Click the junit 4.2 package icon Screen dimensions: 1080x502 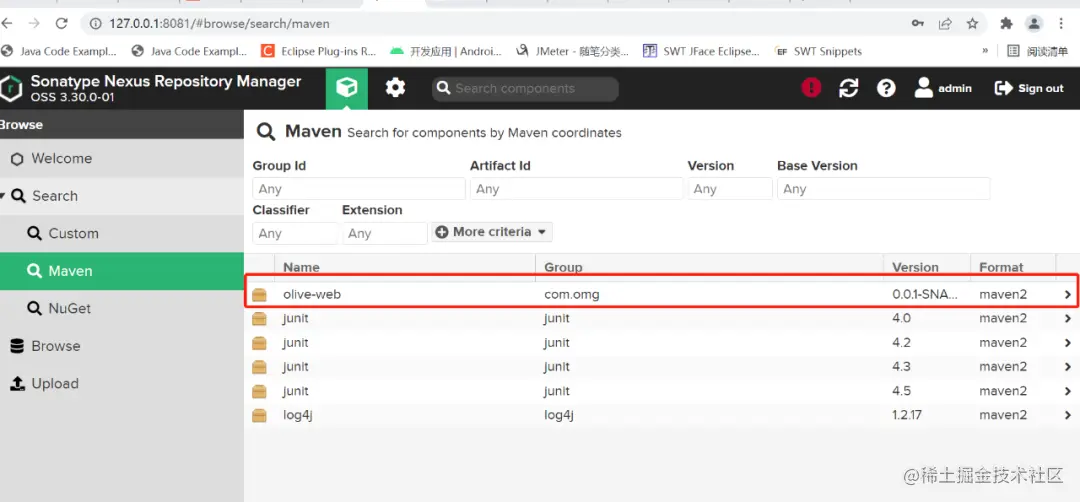(x=259, y=343)
